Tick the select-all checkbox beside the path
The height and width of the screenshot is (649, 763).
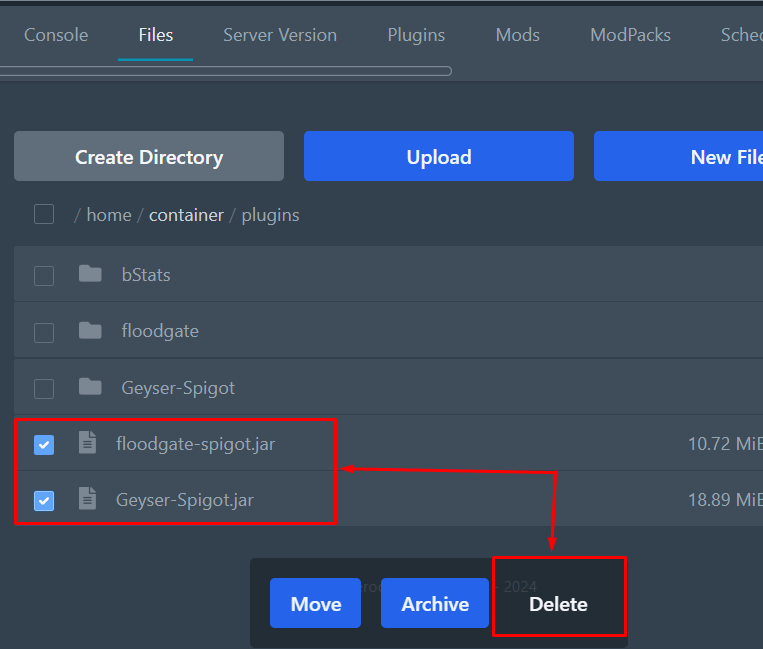click(x=44, y=214)
